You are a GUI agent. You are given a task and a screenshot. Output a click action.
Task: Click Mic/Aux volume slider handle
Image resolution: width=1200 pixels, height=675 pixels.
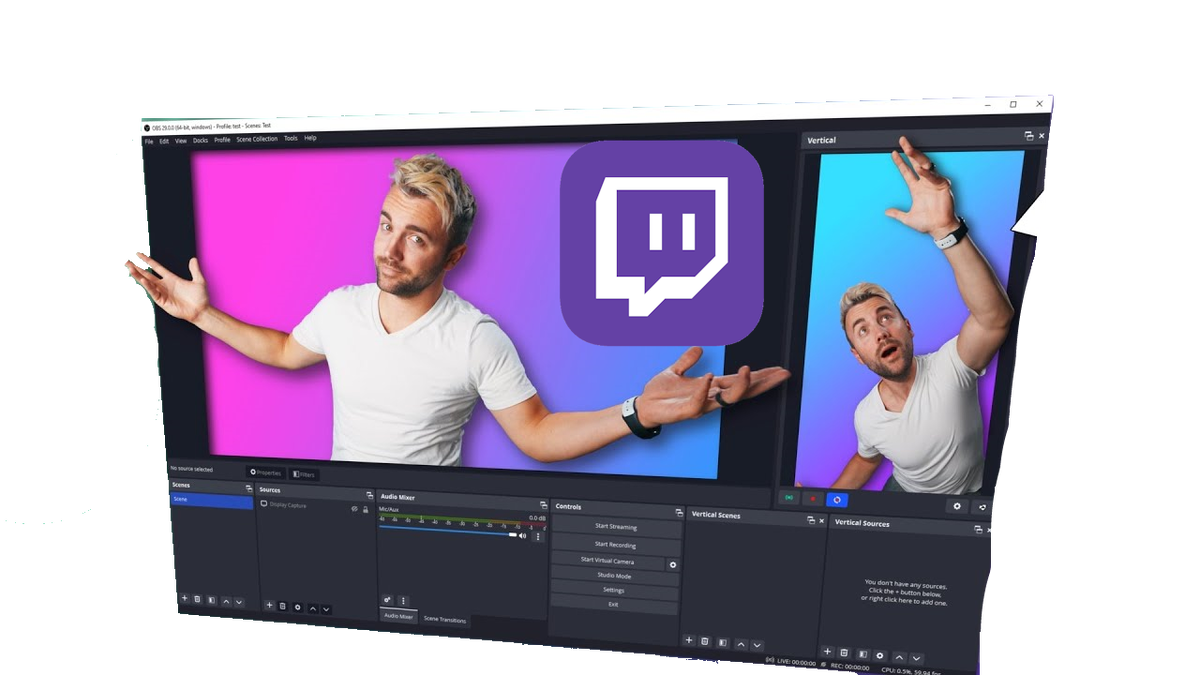pyautogui.click(x=513, y=535)
